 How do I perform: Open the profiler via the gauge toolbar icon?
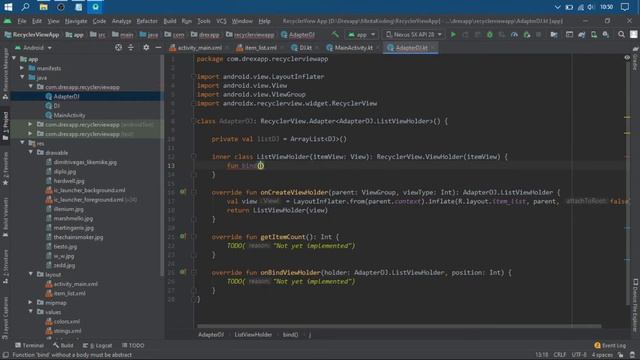tap(514, 35)
